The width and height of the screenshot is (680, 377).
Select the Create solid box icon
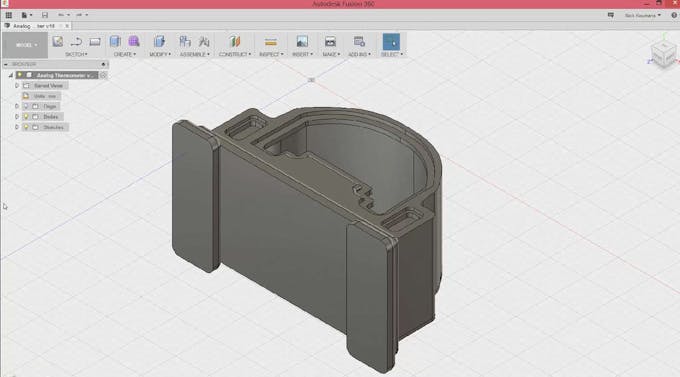(x=115, y=42)
